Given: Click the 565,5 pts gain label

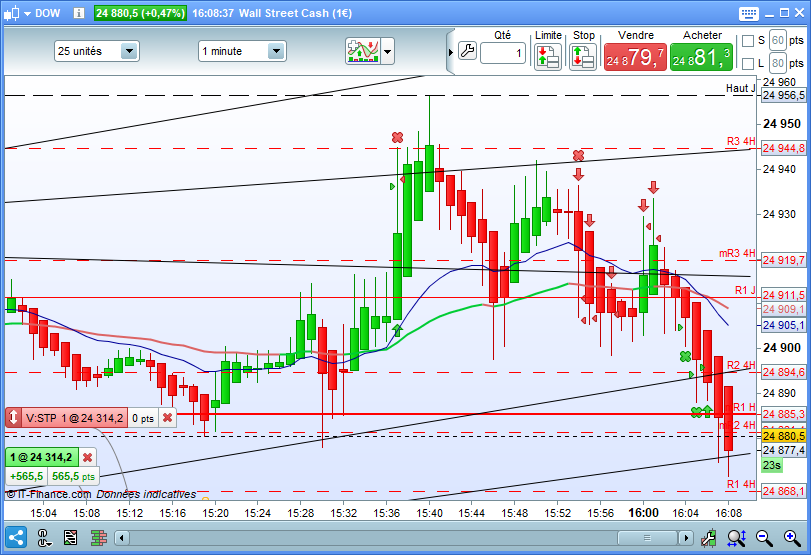Looking at the screenshot, I should click(x=73, y=476).
